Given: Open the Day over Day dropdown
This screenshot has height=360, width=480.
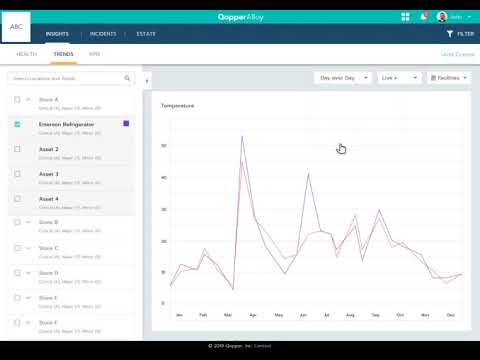Looking at the screenshot, I should [343, 78].
